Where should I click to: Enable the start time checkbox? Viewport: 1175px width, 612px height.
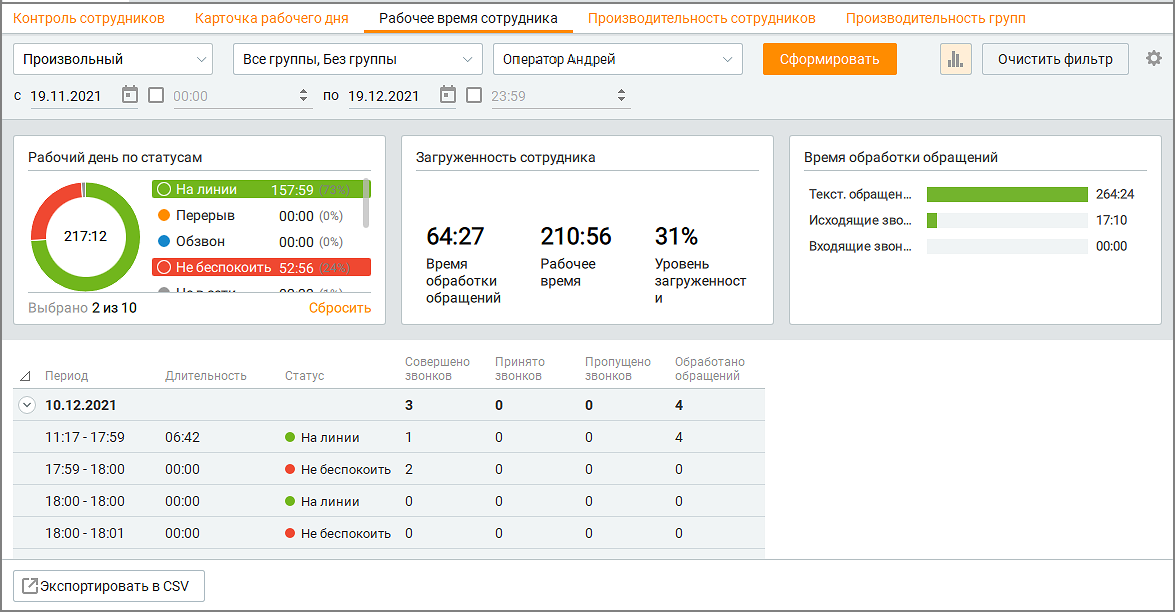click(156, 95)
